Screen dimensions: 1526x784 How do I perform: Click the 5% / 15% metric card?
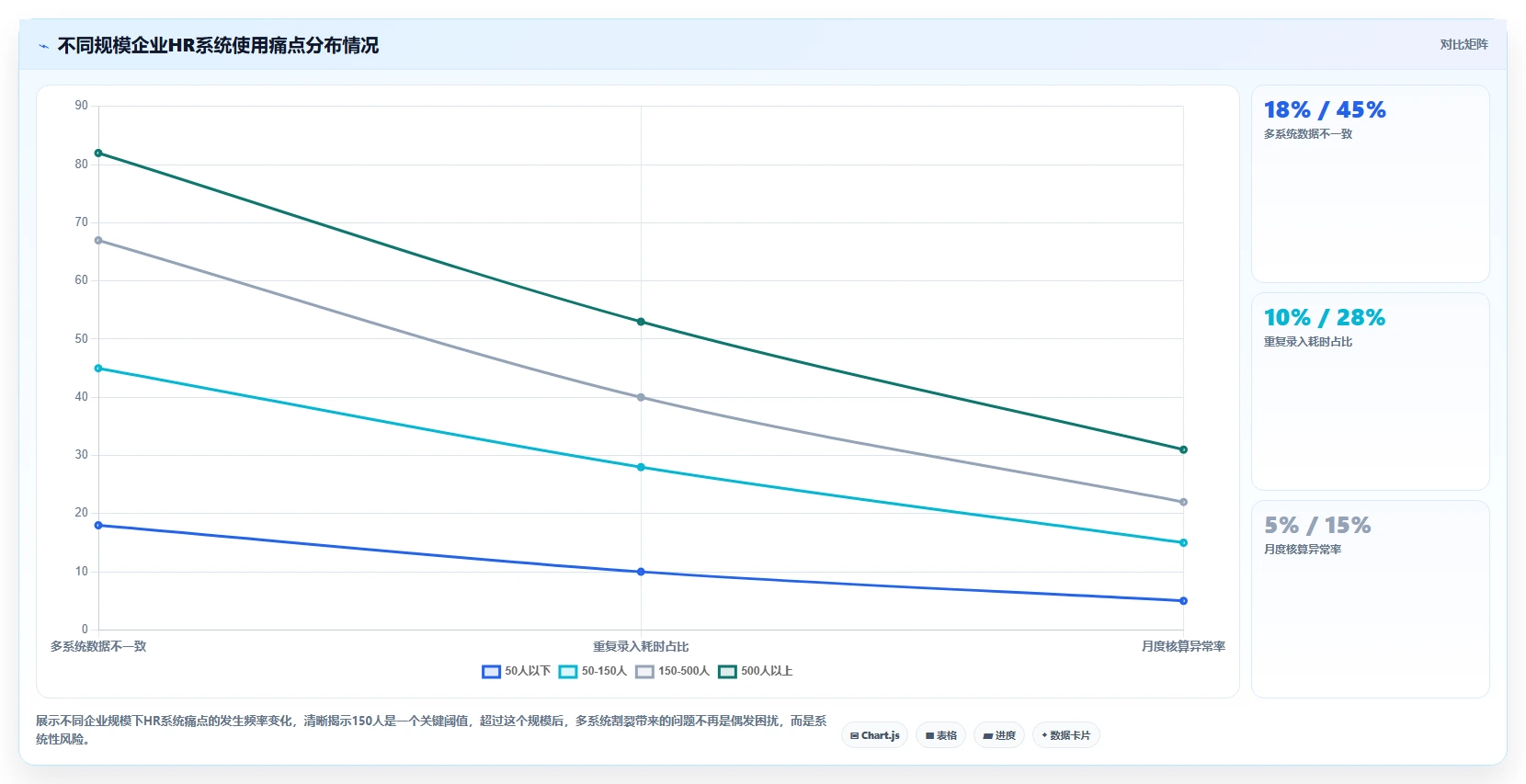click(x=1370, y=599)
